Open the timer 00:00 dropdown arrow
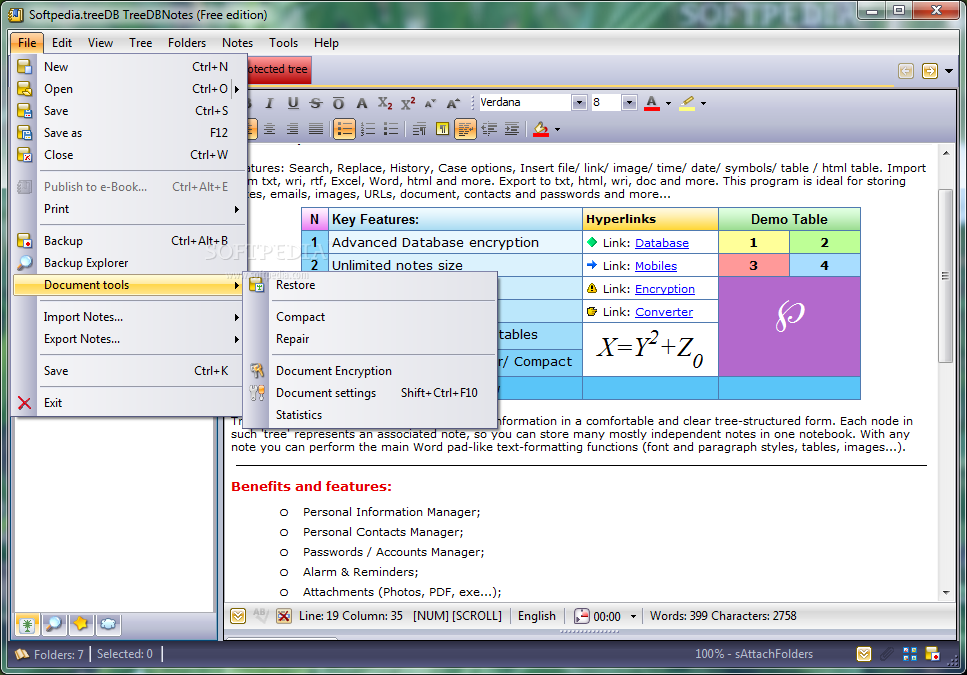The width and height of the screenshot is (967, 675). point(633,616)
